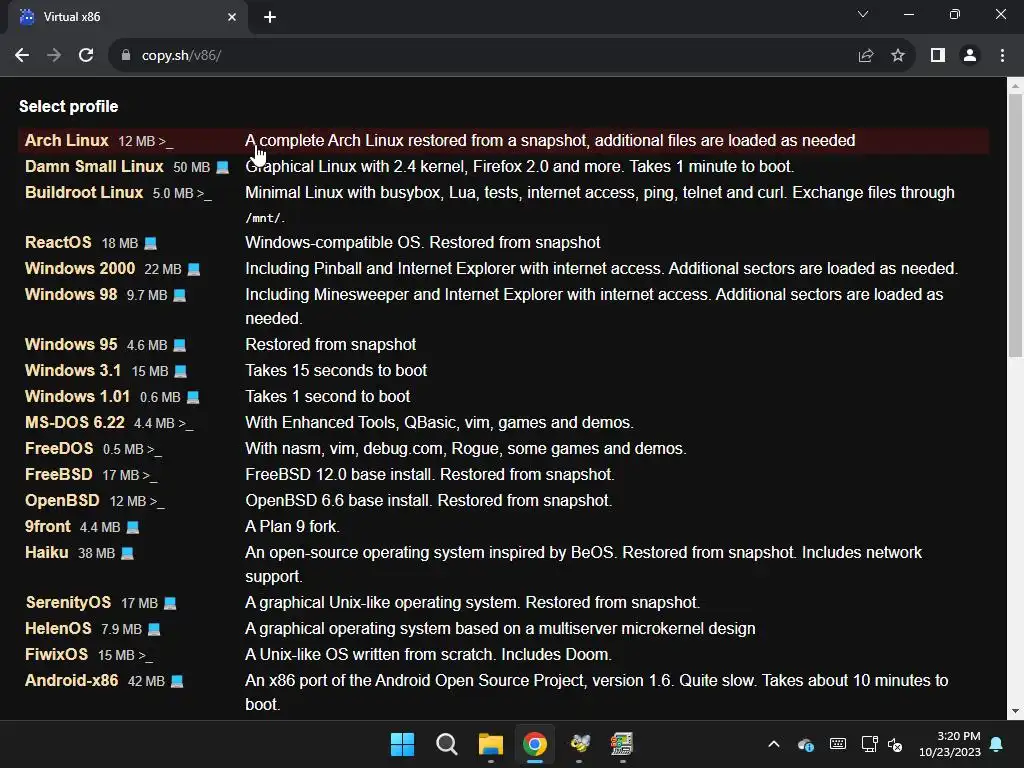Launch the Windows 2000 profile
Image resolution: width=1024 pixels, height=768 pixels.
coord(80,268)
